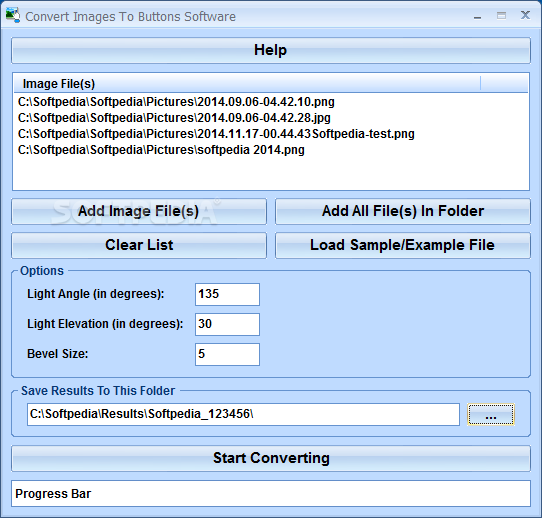The image size is (542, 518).
Task: Select file 2014.09.06-04.42.28.jpg in list
Action: (174, 118)
